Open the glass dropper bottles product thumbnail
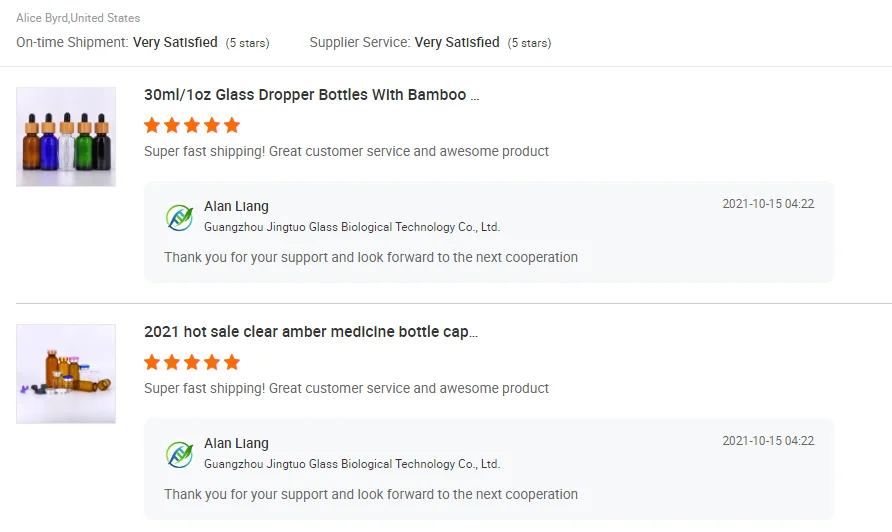This screenshot has width=892, height=532. pyautogui.click(x=66, y=136)
